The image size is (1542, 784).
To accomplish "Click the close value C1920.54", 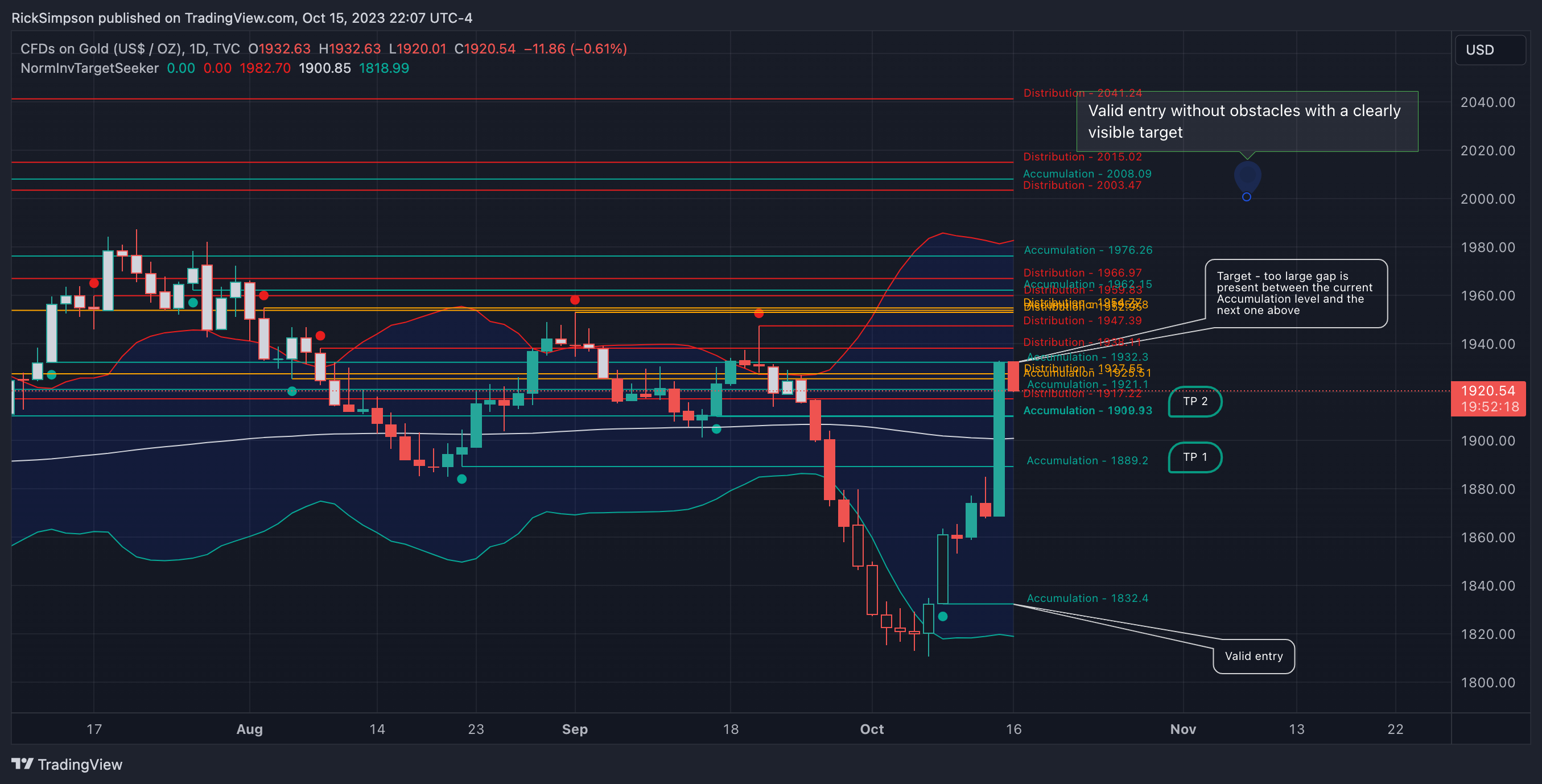I will (x=484, y=49).
